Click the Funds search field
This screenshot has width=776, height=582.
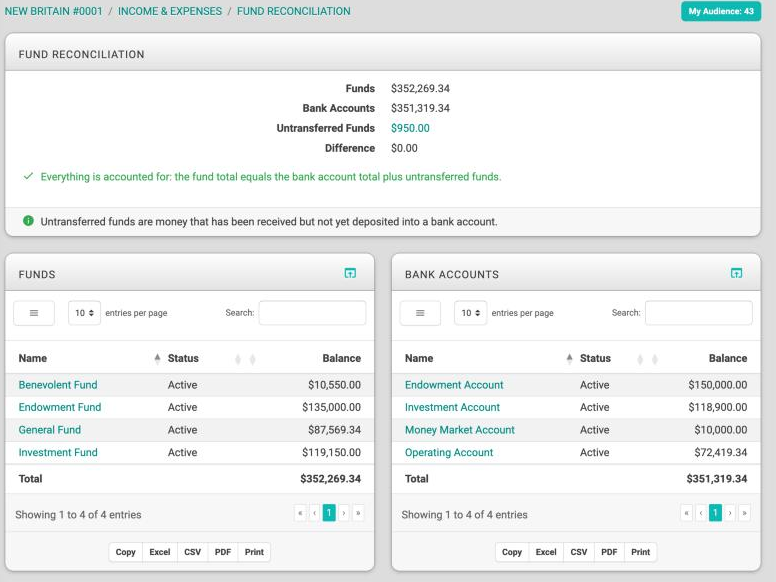(312, 313)
